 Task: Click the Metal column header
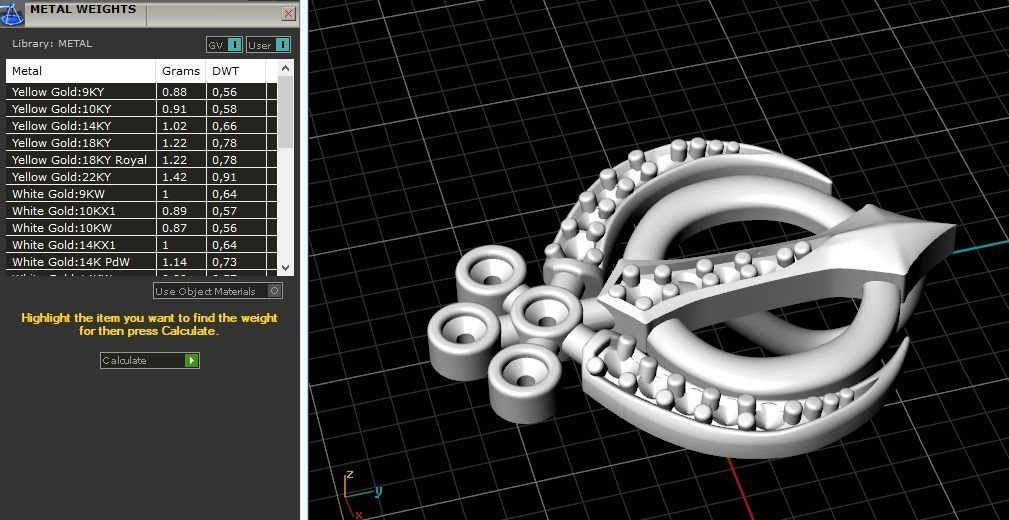coord(81,71)
